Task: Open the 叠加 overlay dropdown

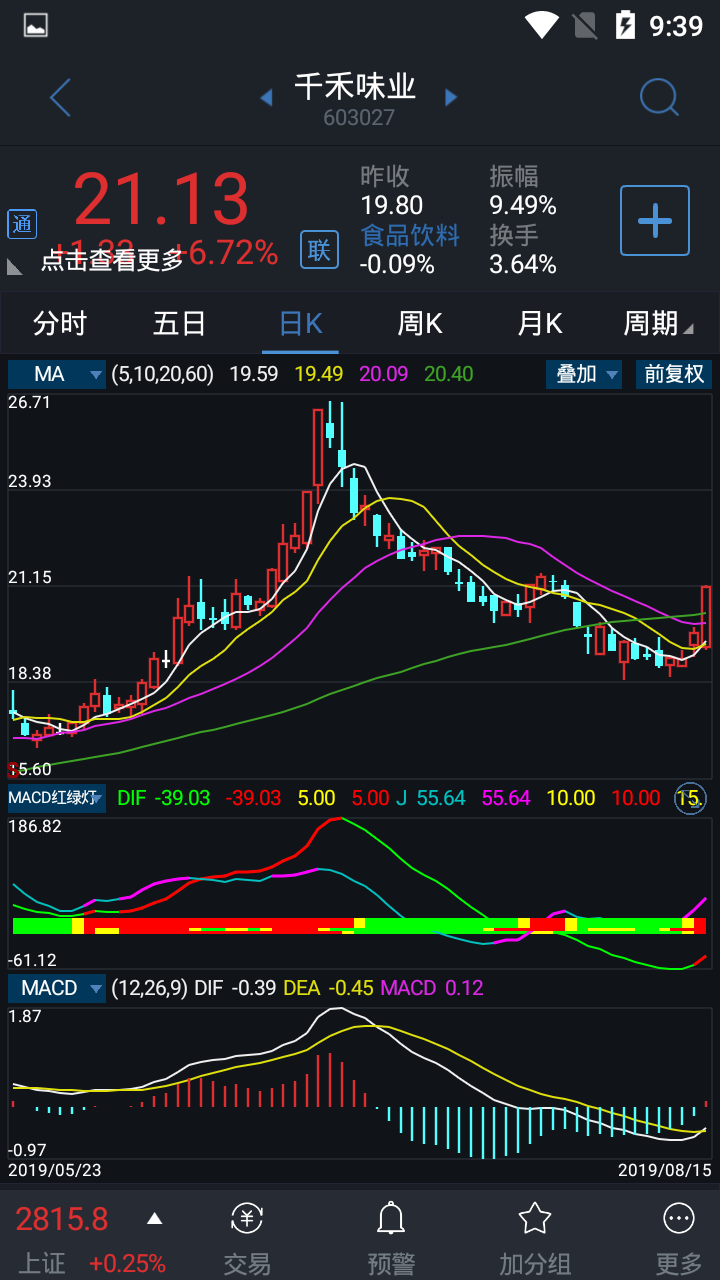Action: (x=584, y=374)
